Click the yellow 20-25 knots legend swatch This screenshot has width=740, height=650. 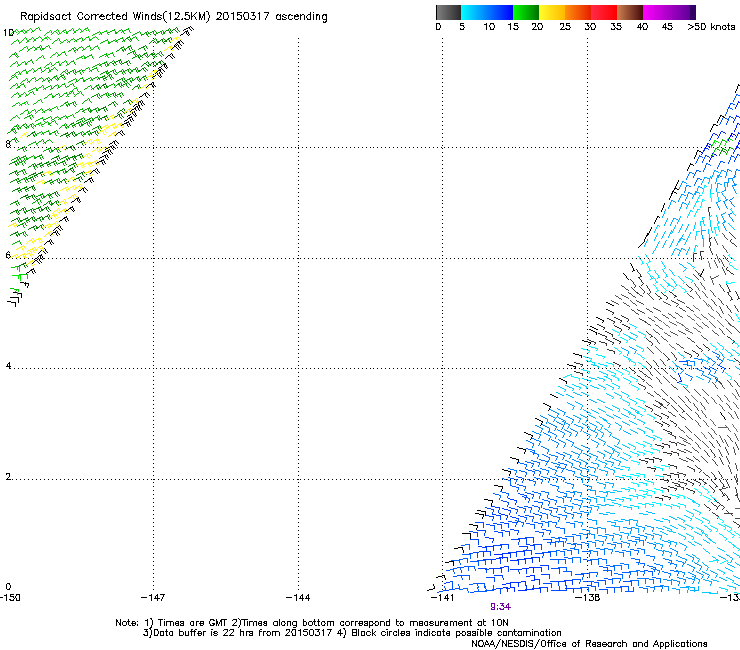point(552,12)
